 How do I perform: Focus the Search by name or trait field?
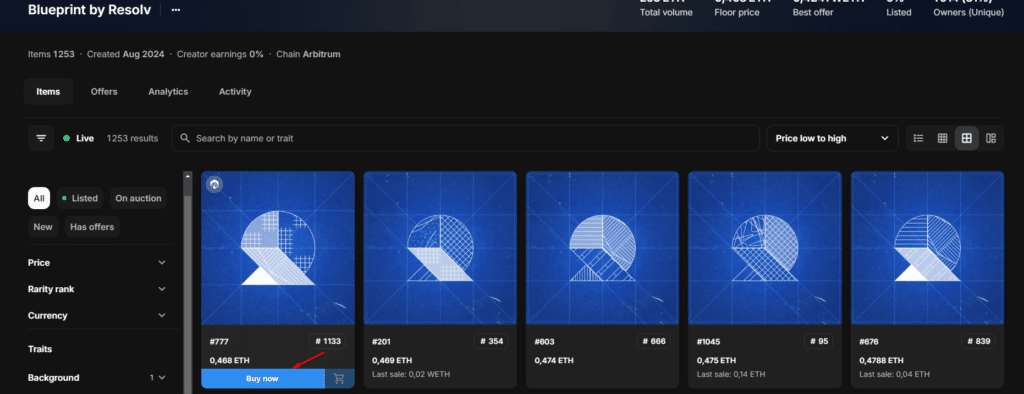pos(466,138)
